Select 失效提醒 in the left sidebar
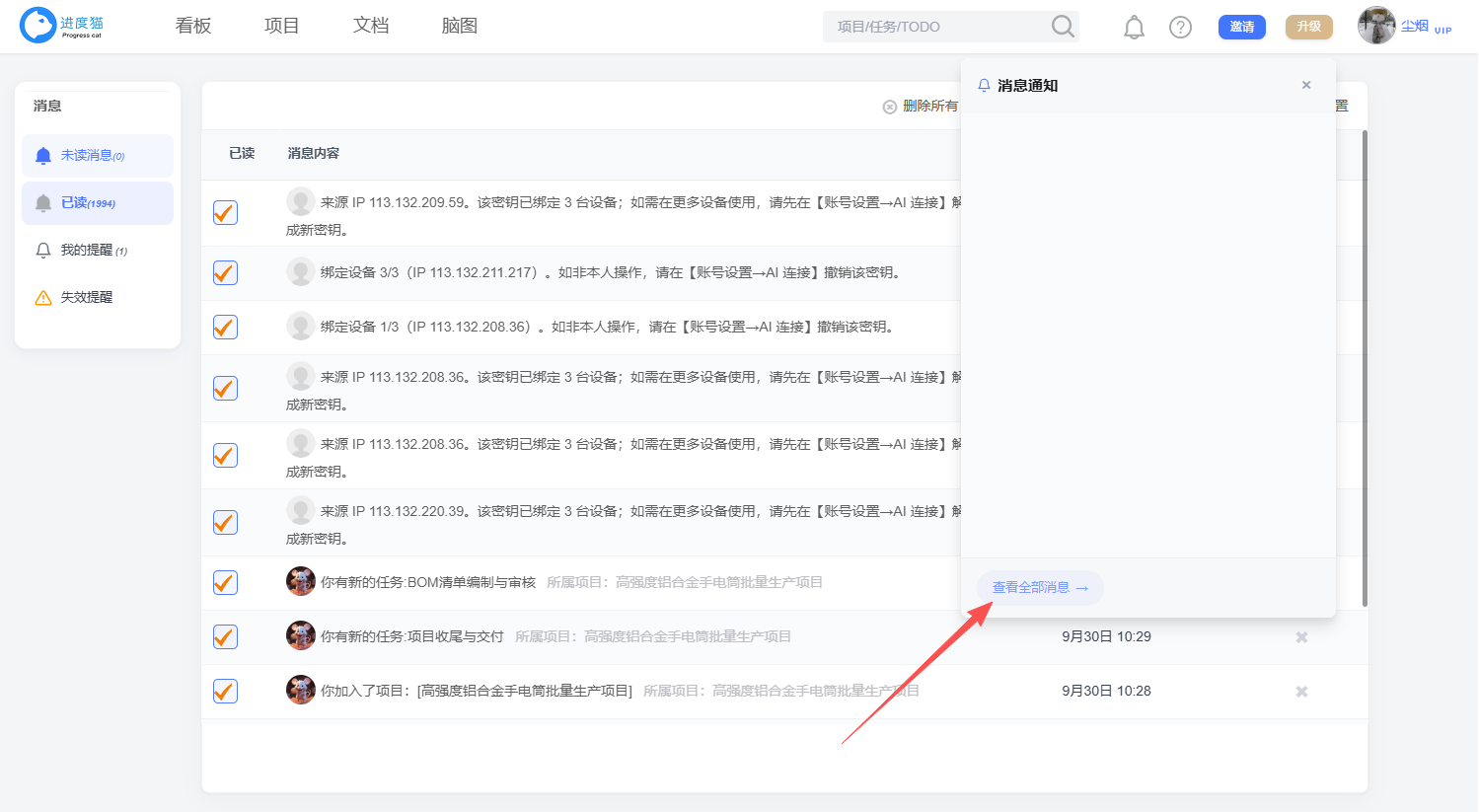 [98, 298]
